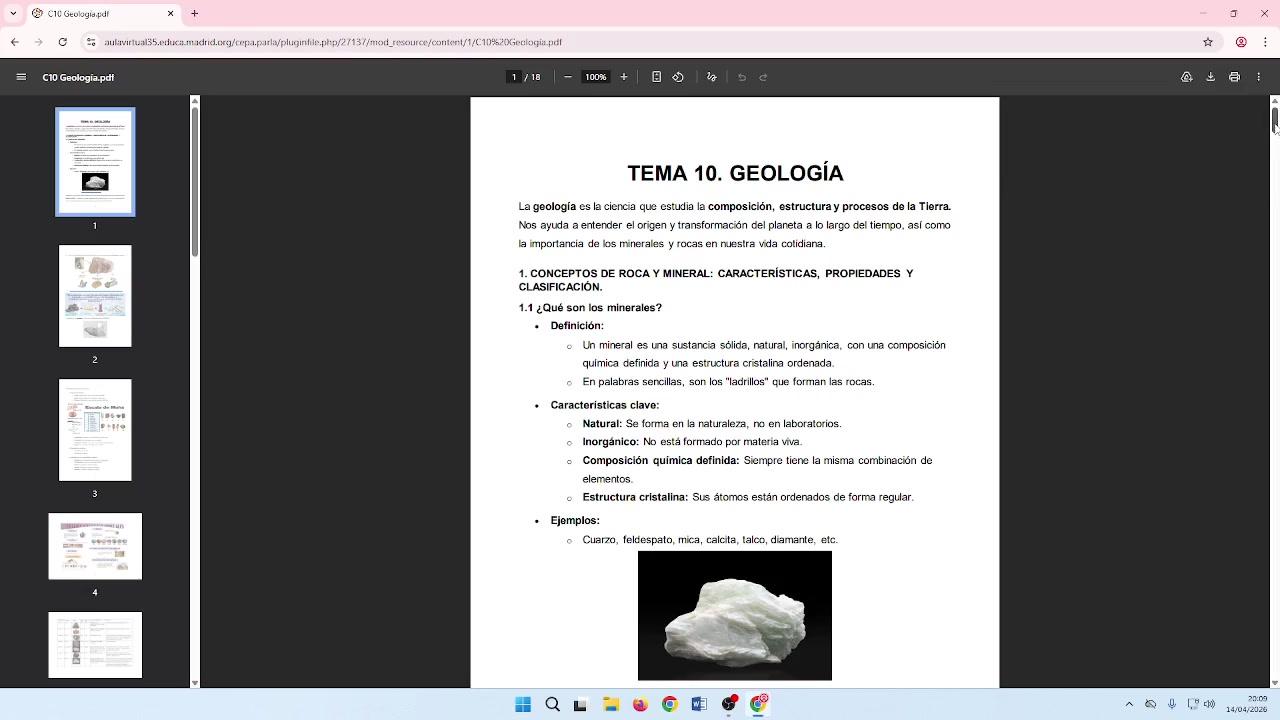The height and width of the screenshot is (720, 1280).
Task: Open Word from the taskbar
Action: (x=699, y=704)
